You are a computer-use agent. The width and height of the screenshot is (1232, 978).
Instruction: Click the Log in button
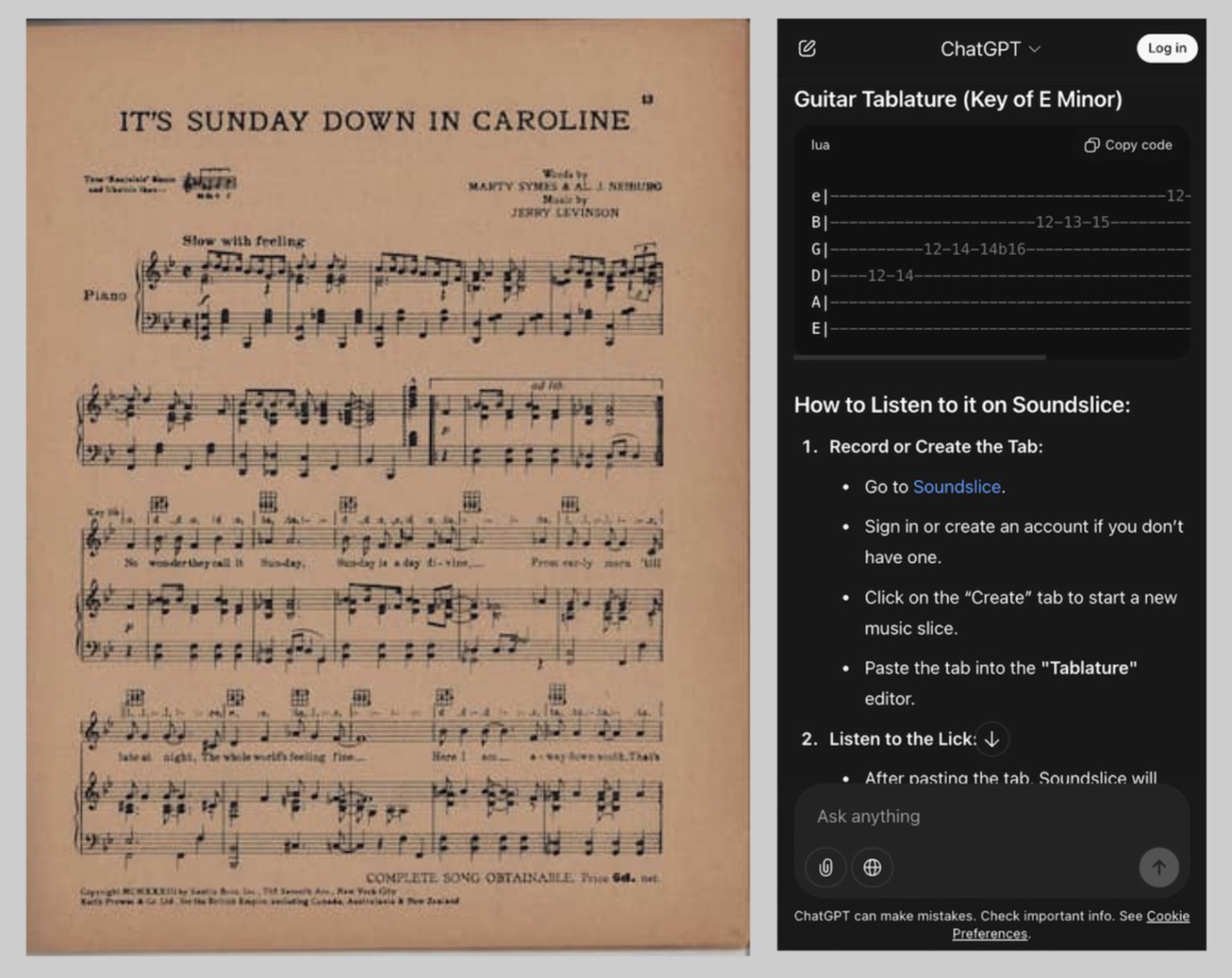tap(1166, 48)
